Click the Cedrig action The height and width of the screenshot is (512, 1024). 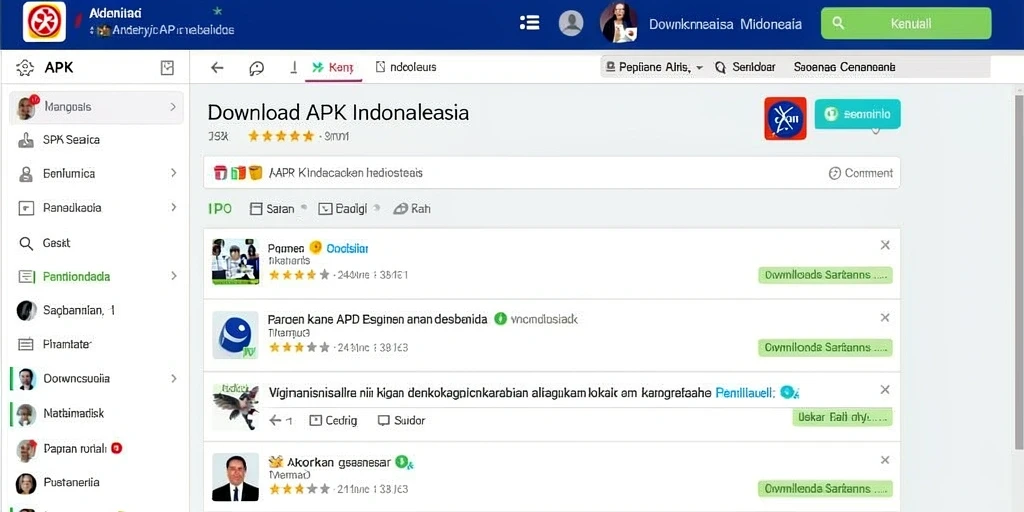click(333, 421)
